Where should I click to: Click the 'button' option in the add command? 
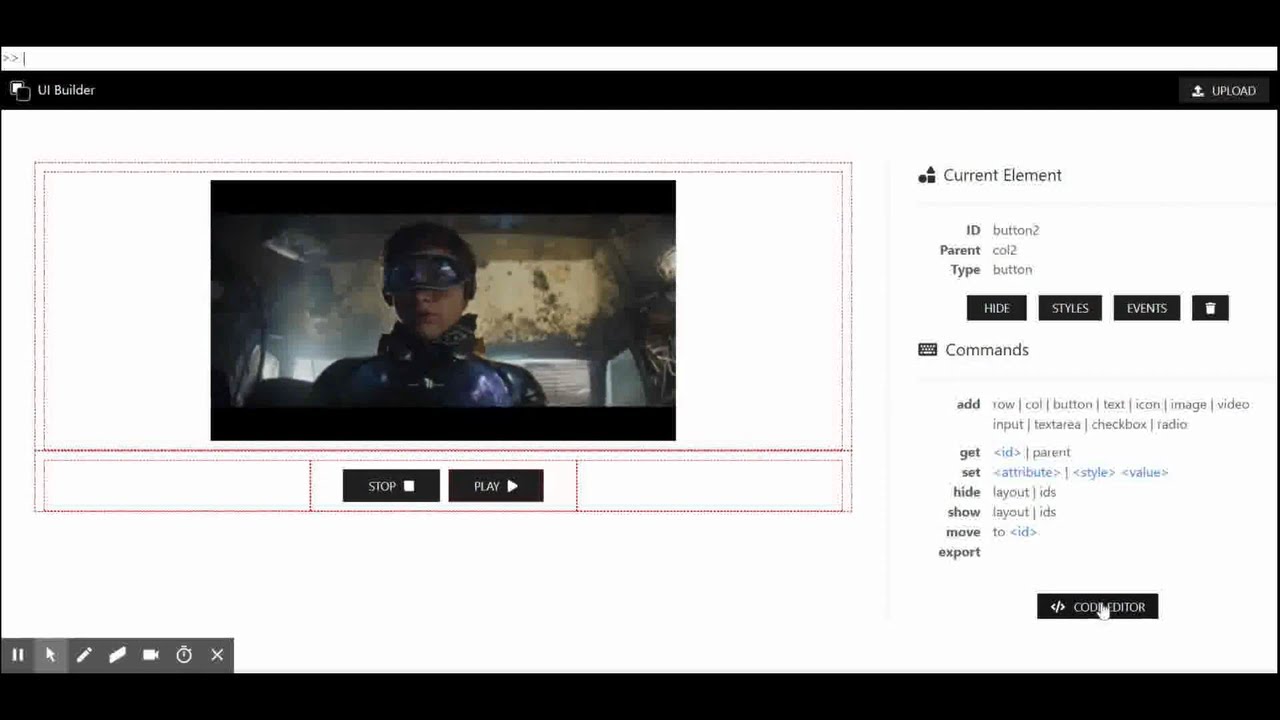[x=1072, y=404]
